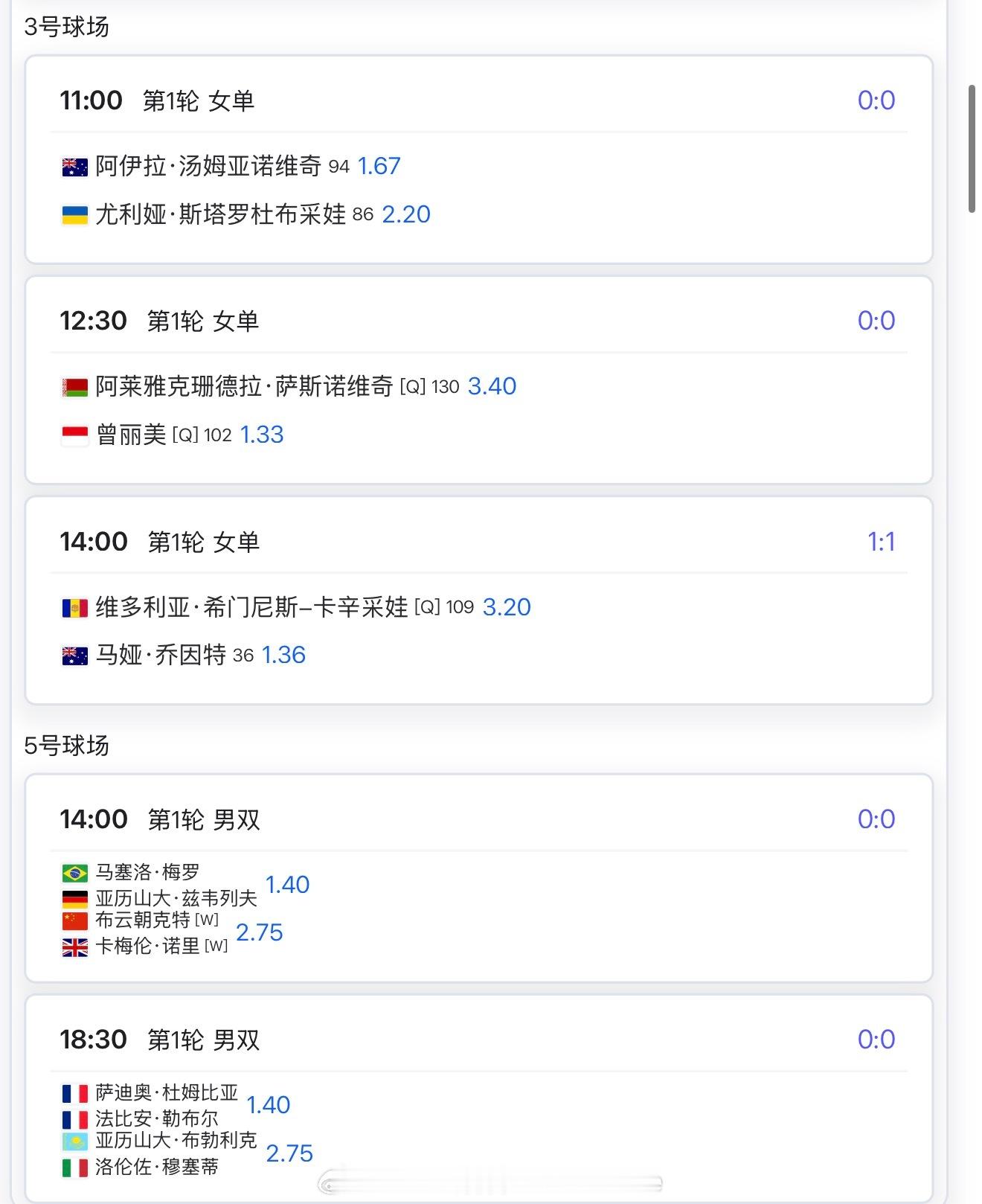Select odds 1.36 for 马娅·乔因特

(283, 655)
